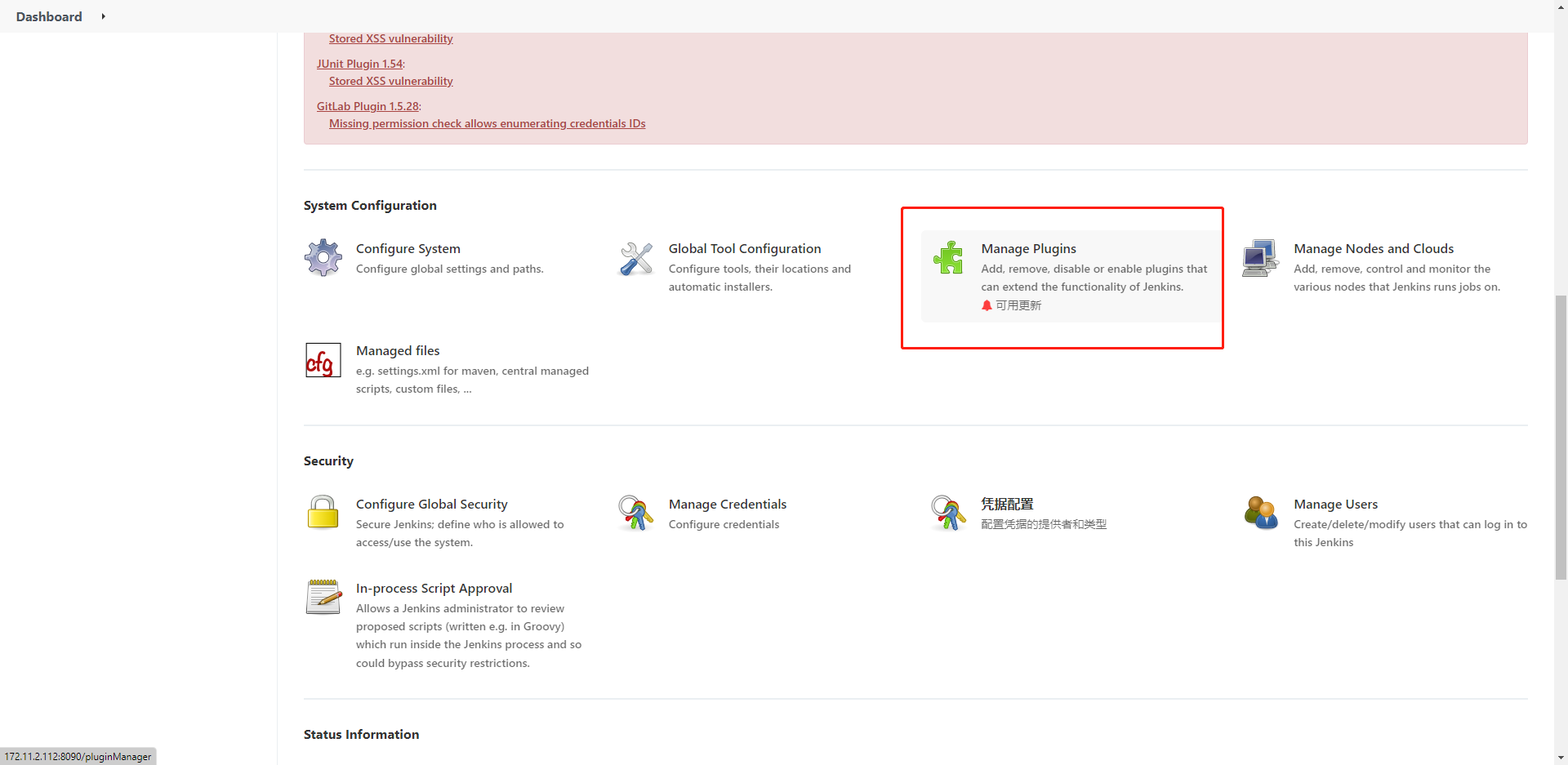The height and width of the screenshot is (765, 1568).
Task: Click the System Configuration section heading
Action: tap(370, 205)
